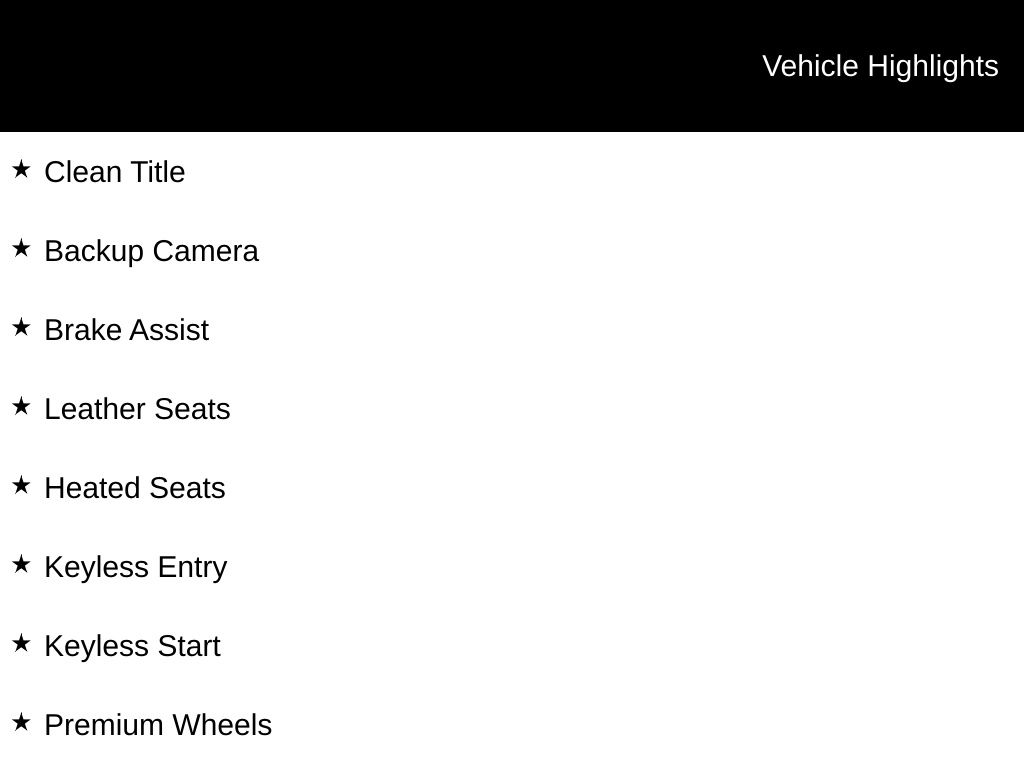Click the Keyless Entry highlight text

136,568
